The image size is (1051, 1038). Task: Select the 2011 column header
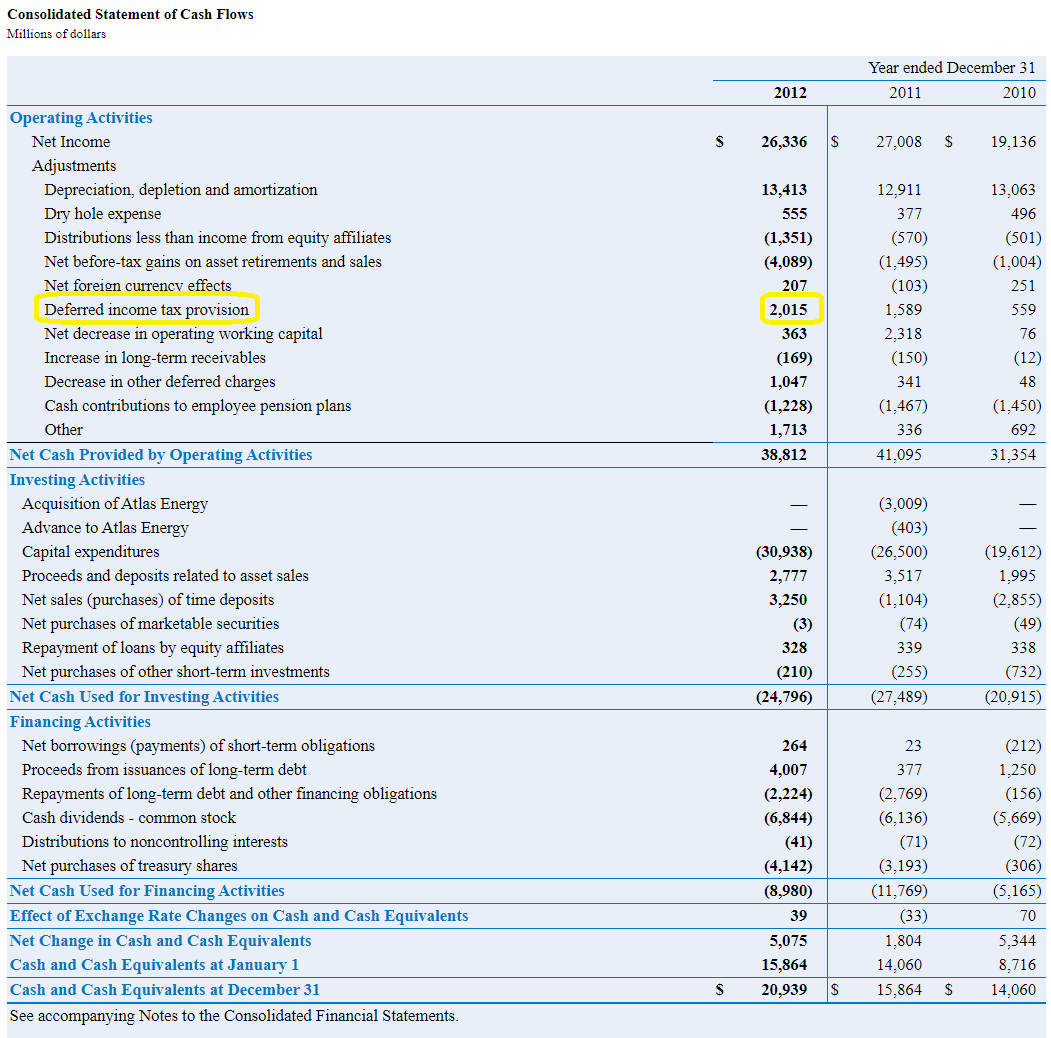click(x=904, y=93)
